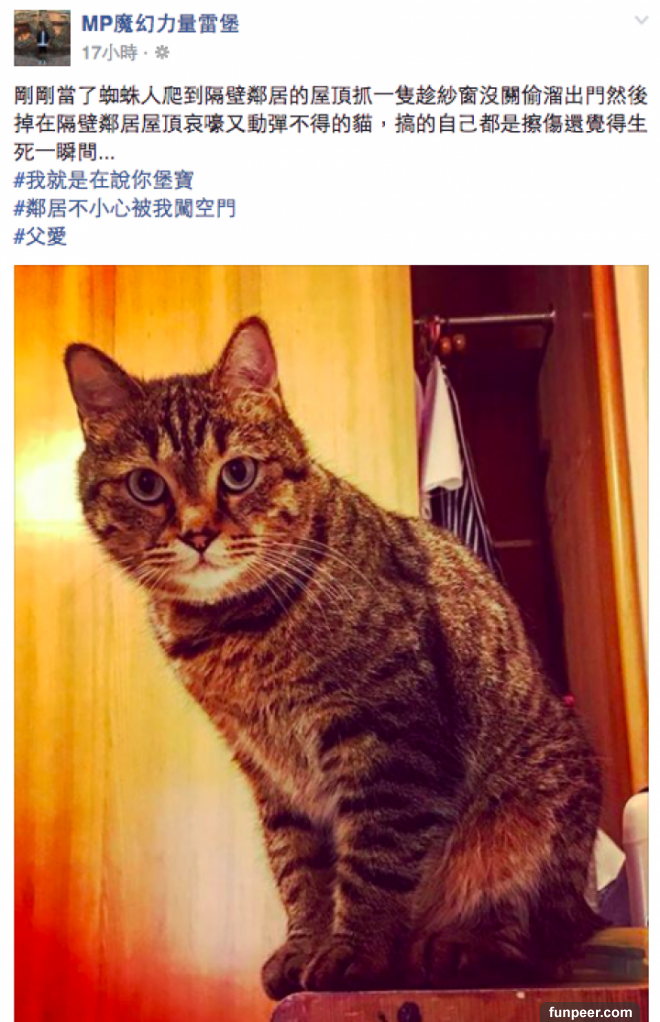The width and height of the screenshot is (660, 1022).
Task: Open the post options chevron menu
Action: 642,21
